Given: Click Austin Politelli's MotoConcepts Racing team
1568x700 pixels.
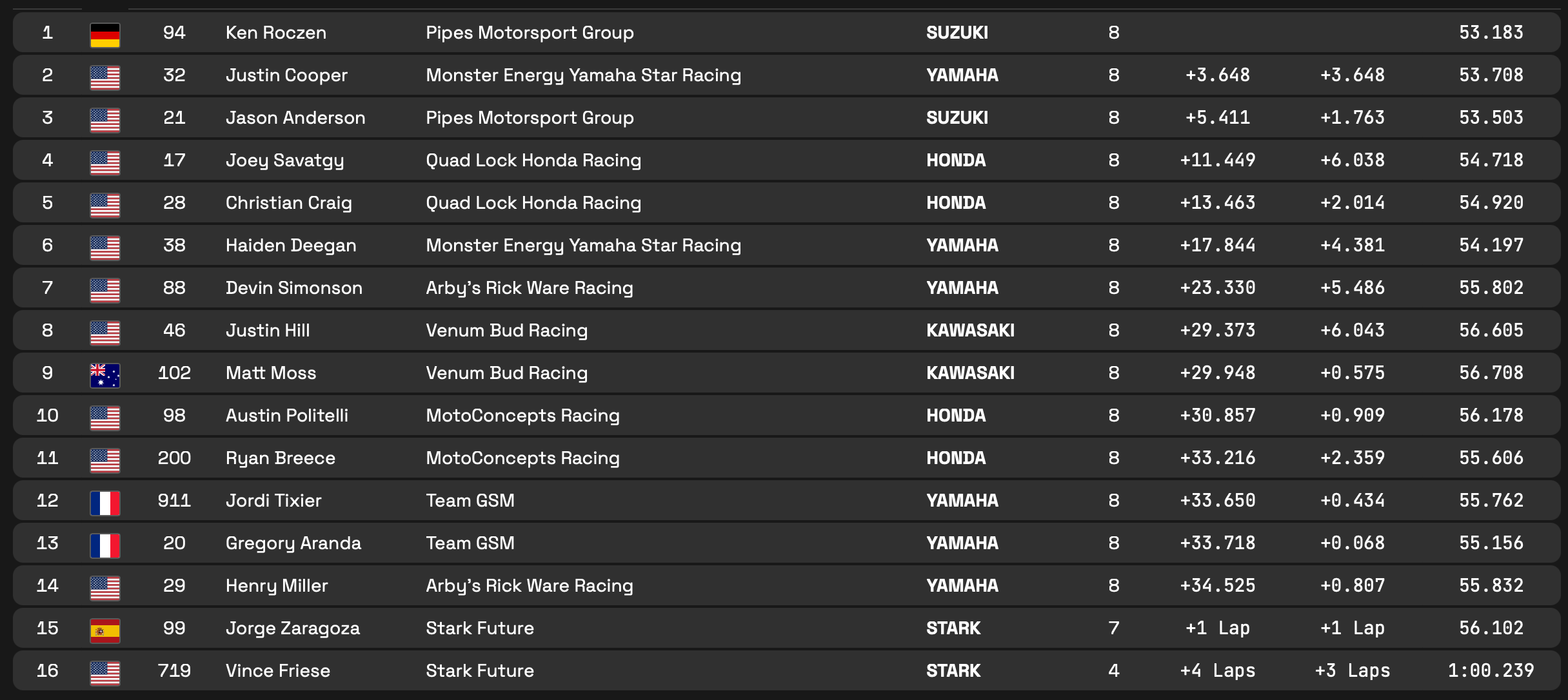Looking at the screenshot, I should (522, 415).
